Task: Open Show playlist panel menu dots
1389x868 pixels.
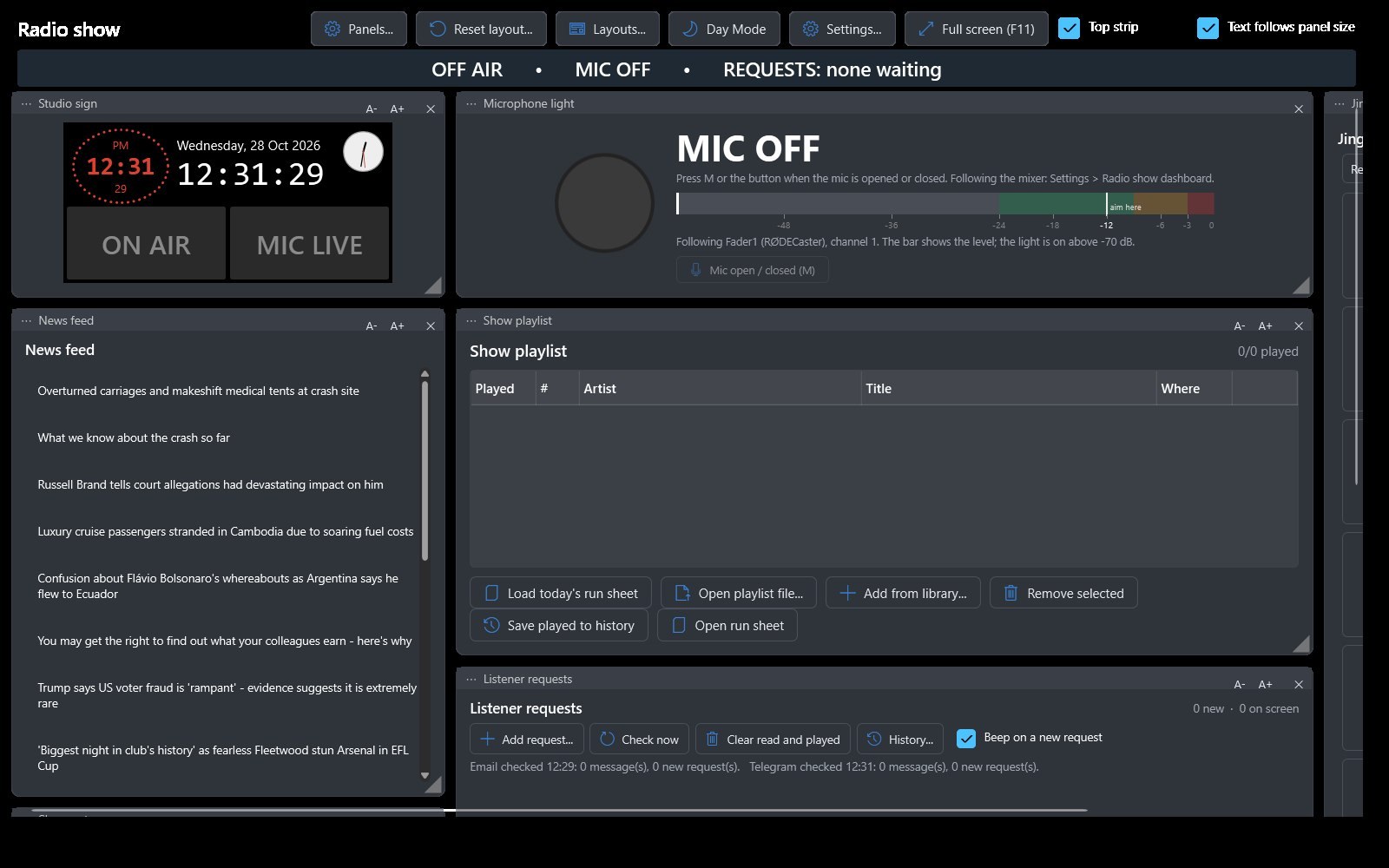Action: point(471,320)
